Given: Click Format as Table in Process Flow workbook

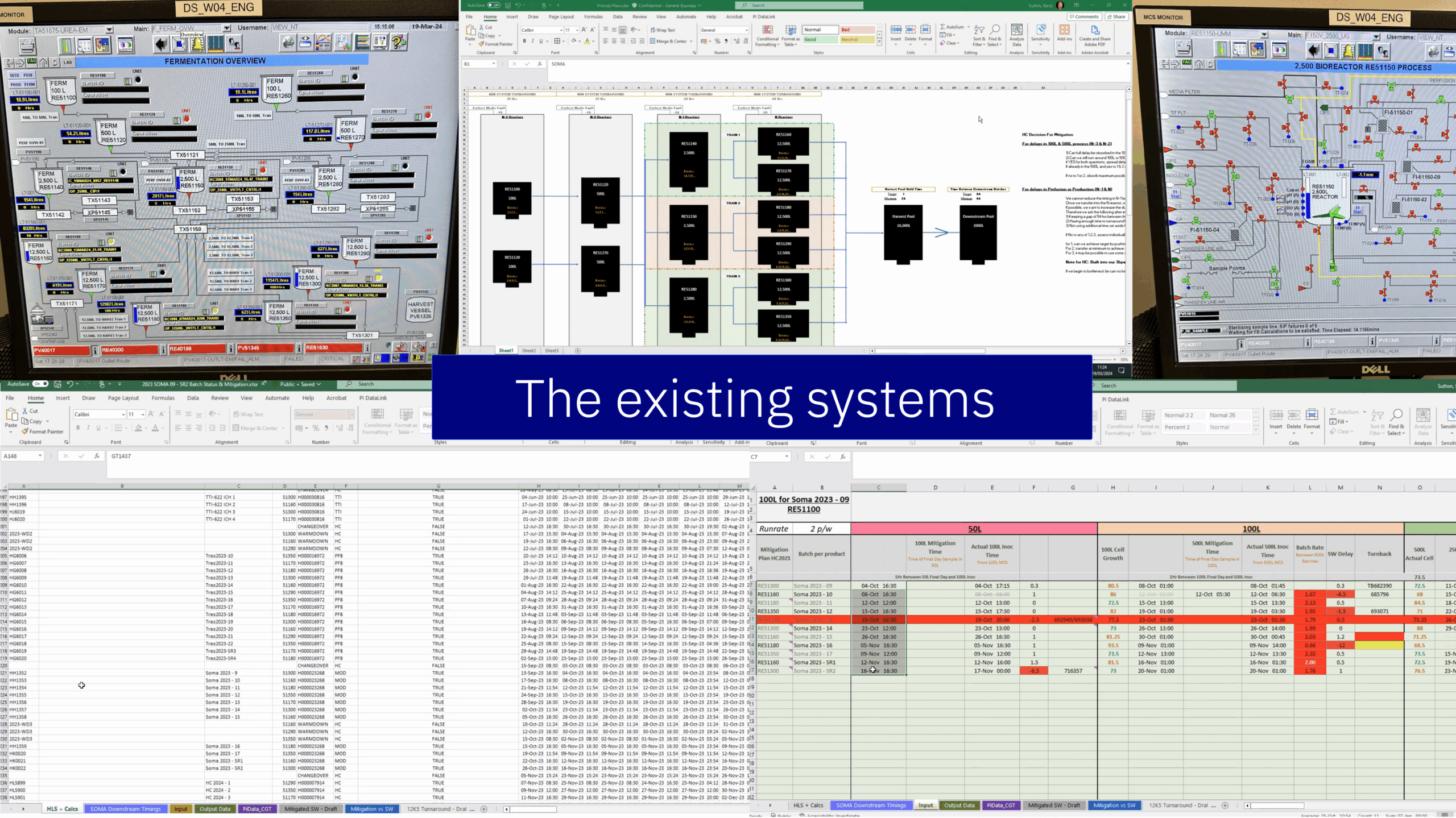Looking at the screenshot, I should coord(791,36).
